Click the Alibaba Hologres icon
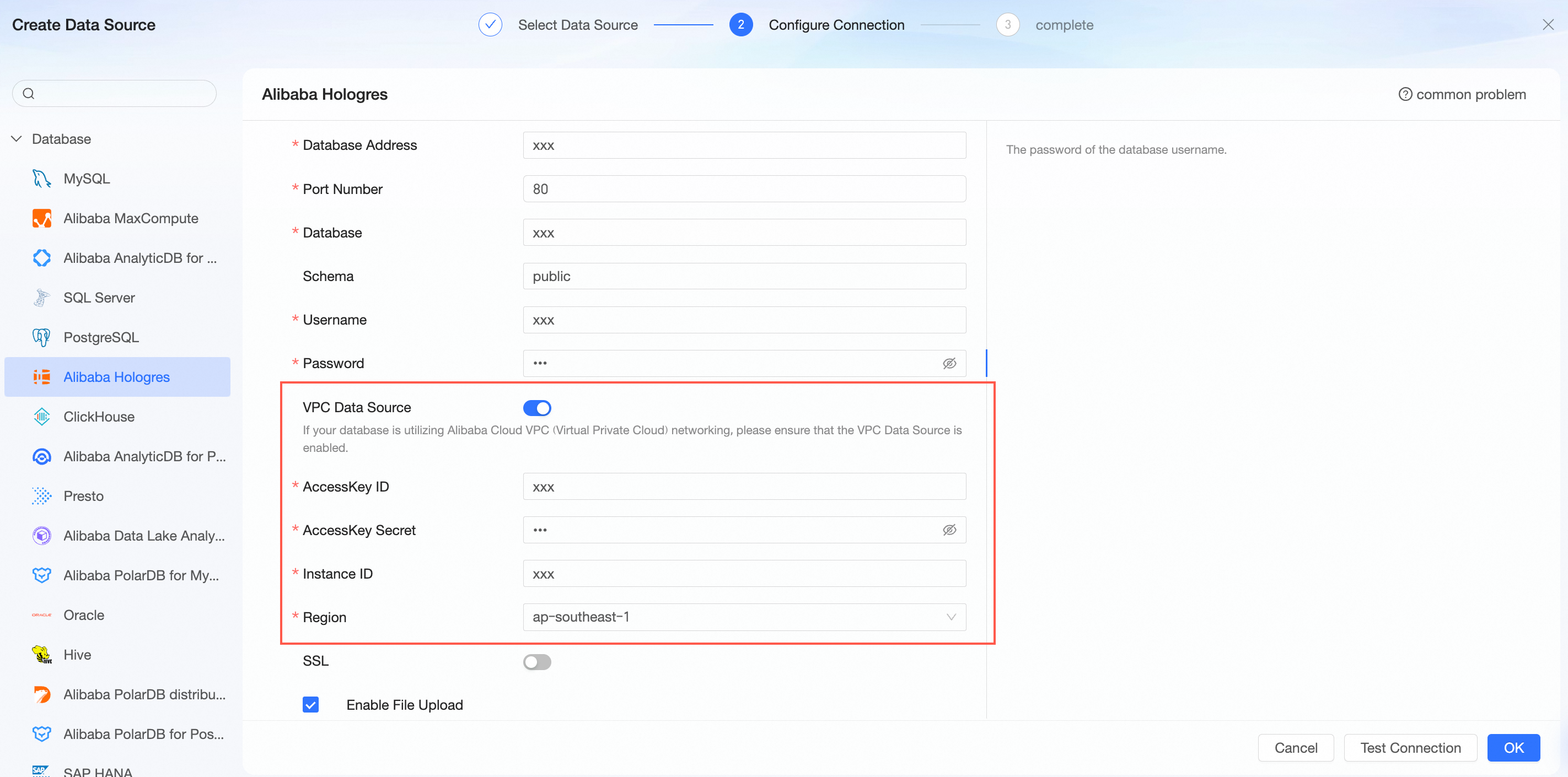This screenshot has width=1568, height=777. pyautogui.click(x=41, y=377)
